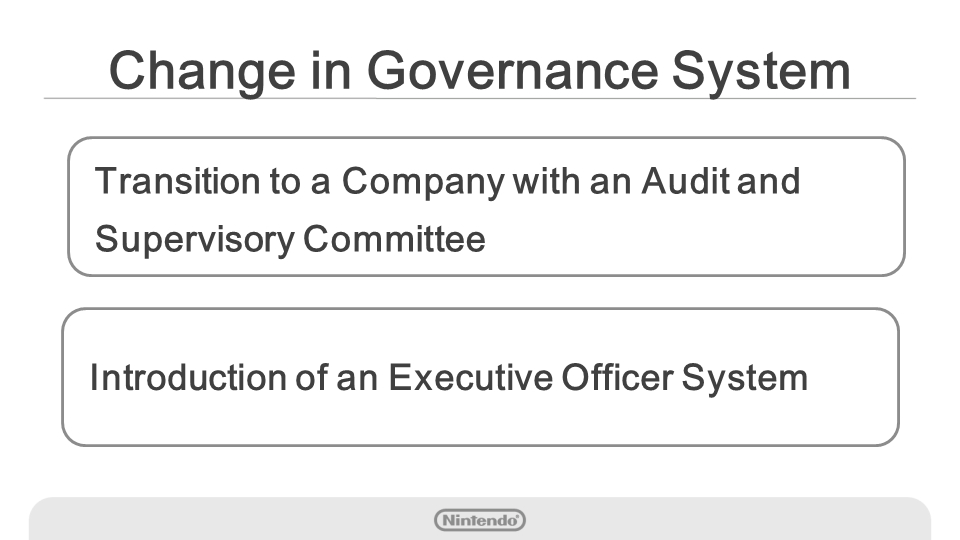Click the "Supervisory Committee" text line
960x540 pixels.
(290, 240)
